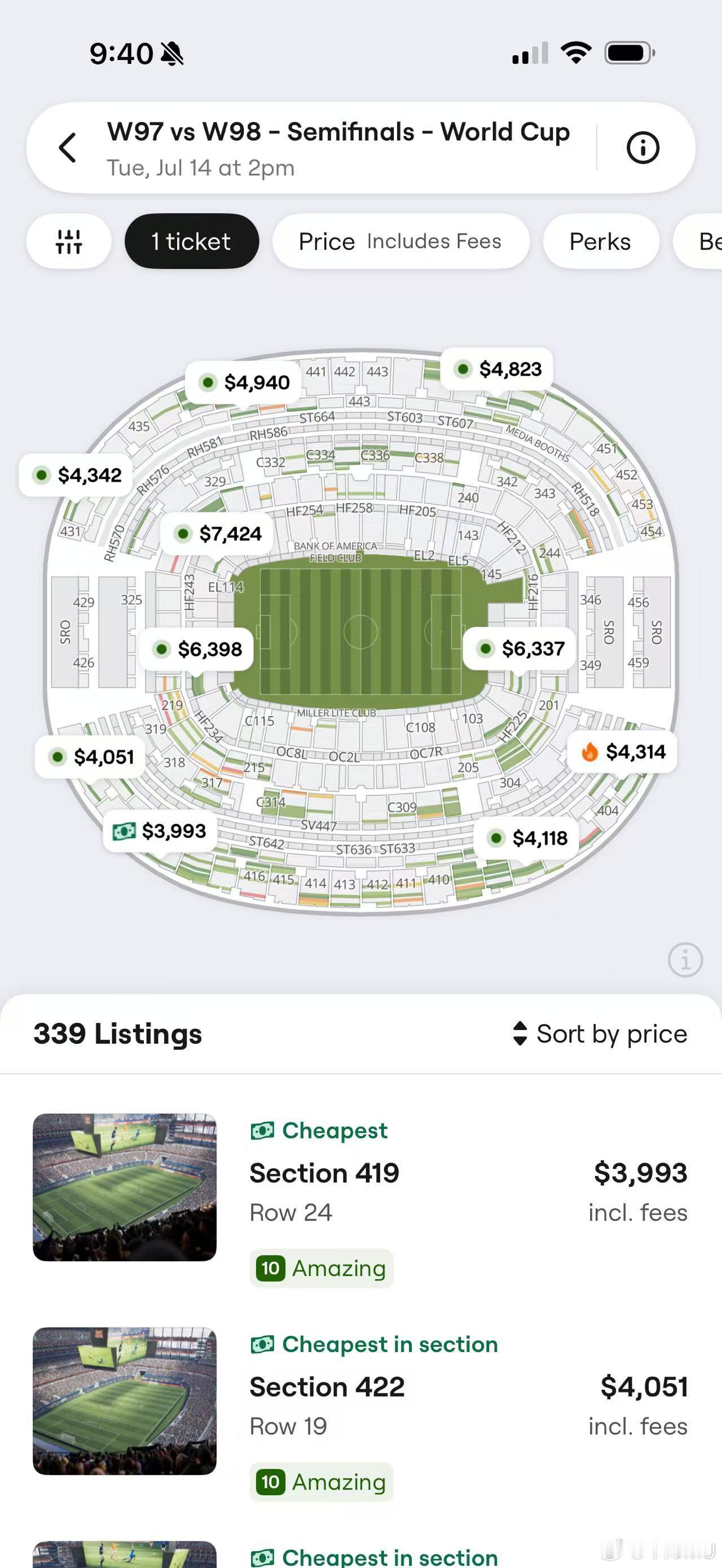Tap the $7,424 map price marker
Viewport: 722px width, 1568px height.
tap(217, 534)
